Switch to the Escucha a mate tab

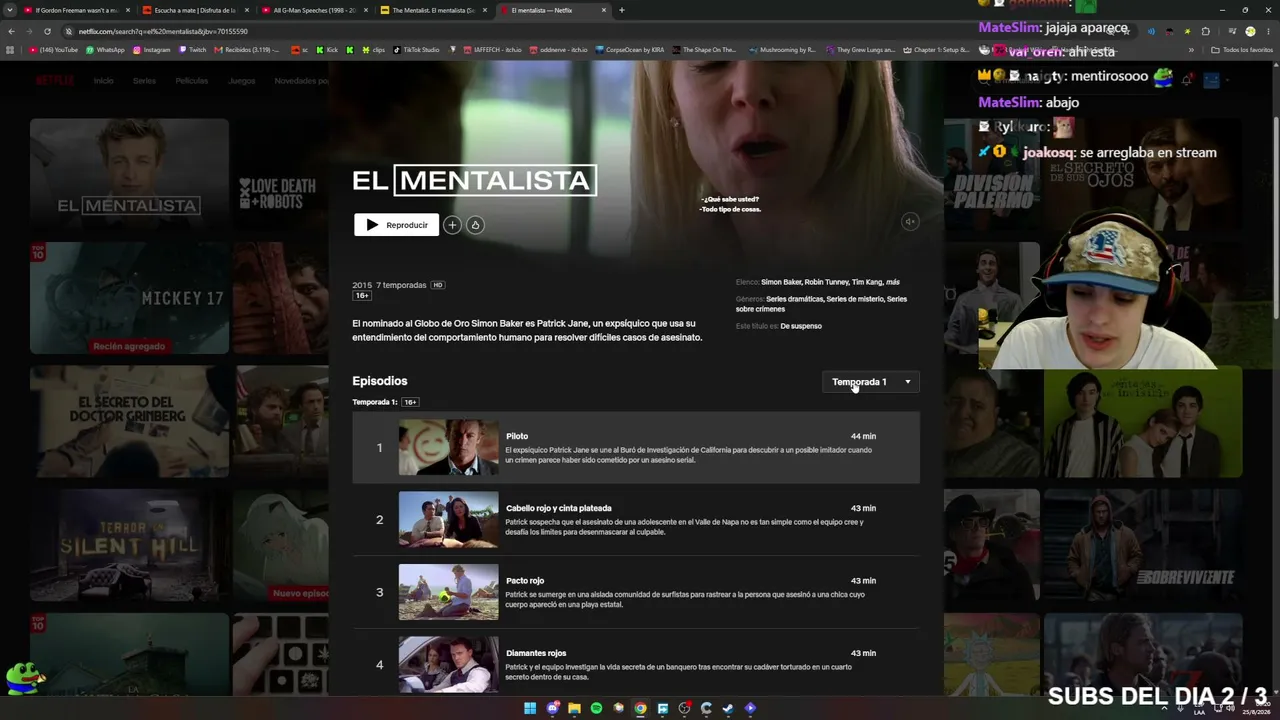tap(195, 10)
